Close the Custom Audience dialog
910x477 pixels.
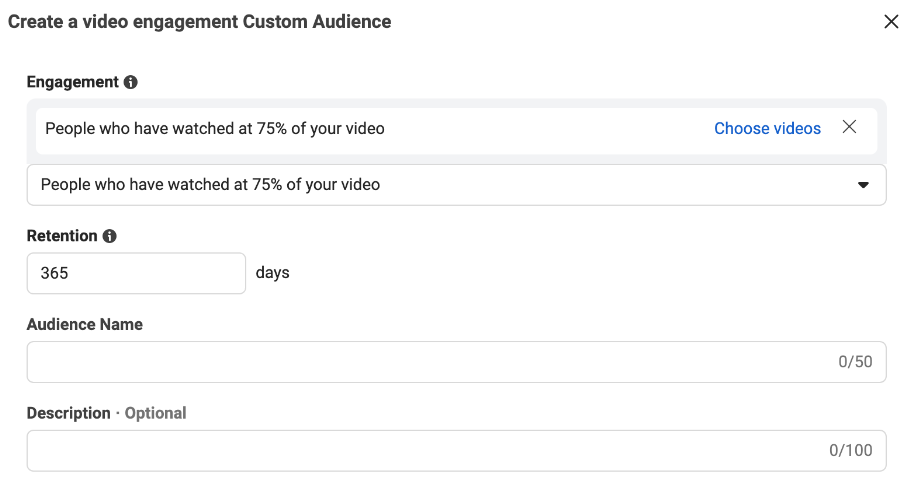coord(891,22)
